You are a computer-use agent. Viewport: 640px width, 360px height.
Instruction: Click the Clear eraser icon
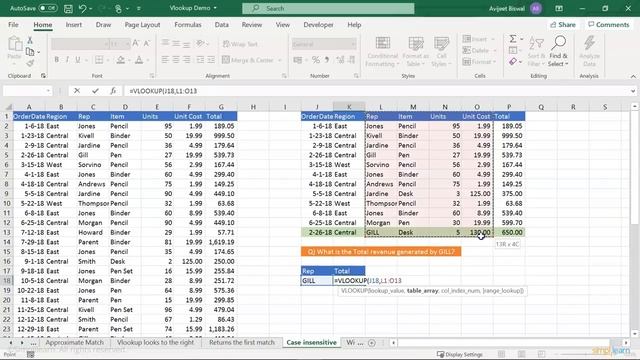click(x=513, y=62)
